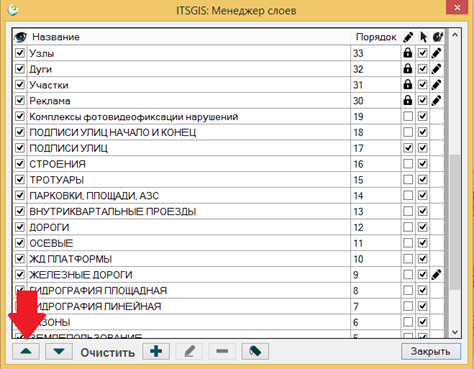Click order value 19 in the list
This screenshot has width=474, height=369.
coord(358,117)
